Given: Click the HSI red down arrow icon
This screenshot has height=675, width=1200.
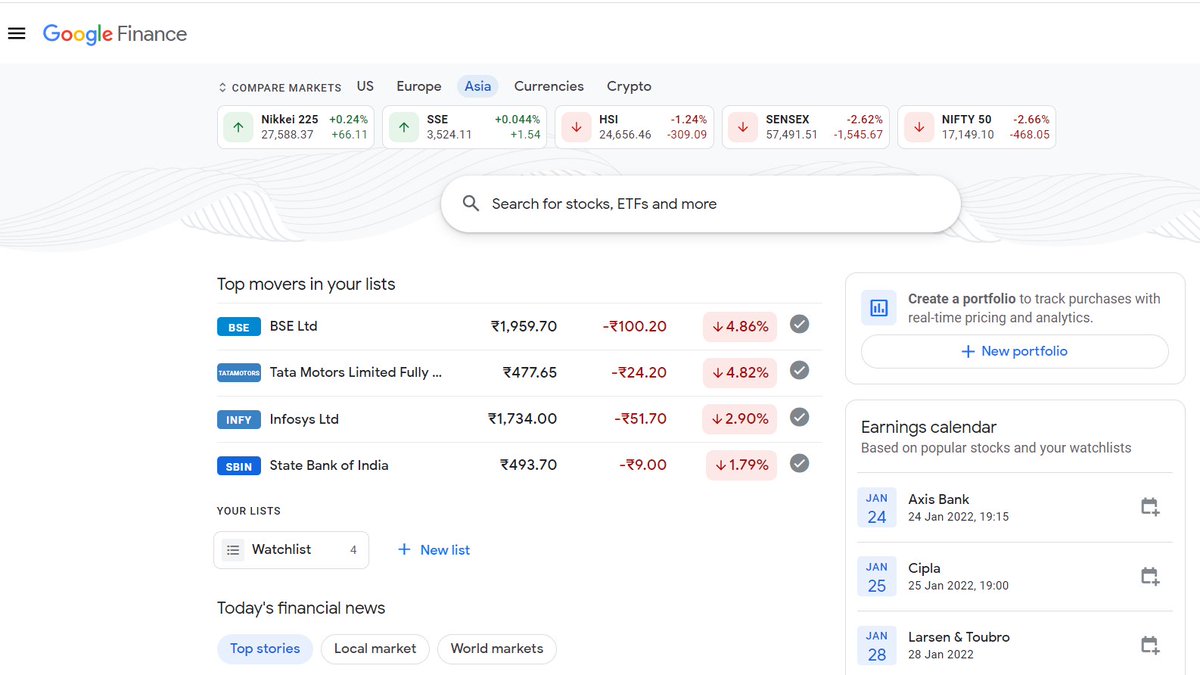Looking at the screenshot, I should [576, 127].
